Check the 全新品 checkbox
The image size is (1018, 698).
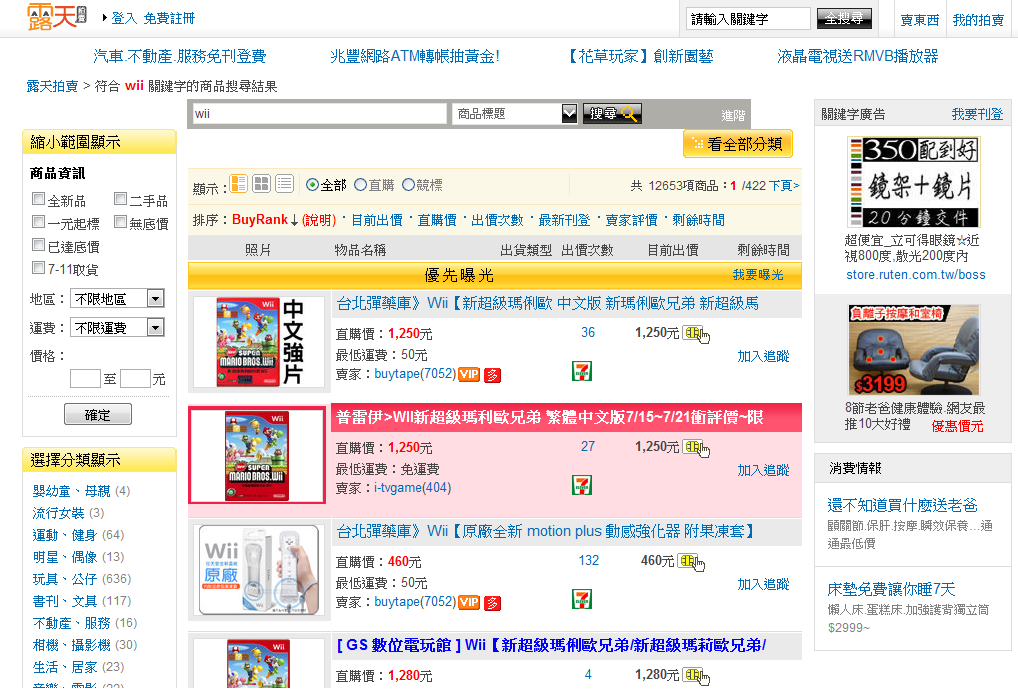(x=38, y=199)
